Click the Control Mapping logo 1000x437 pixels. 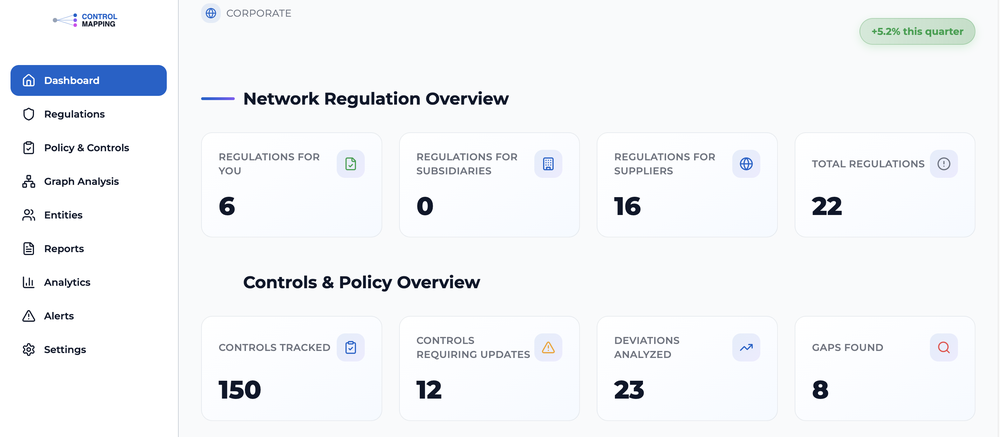[87, 20]
